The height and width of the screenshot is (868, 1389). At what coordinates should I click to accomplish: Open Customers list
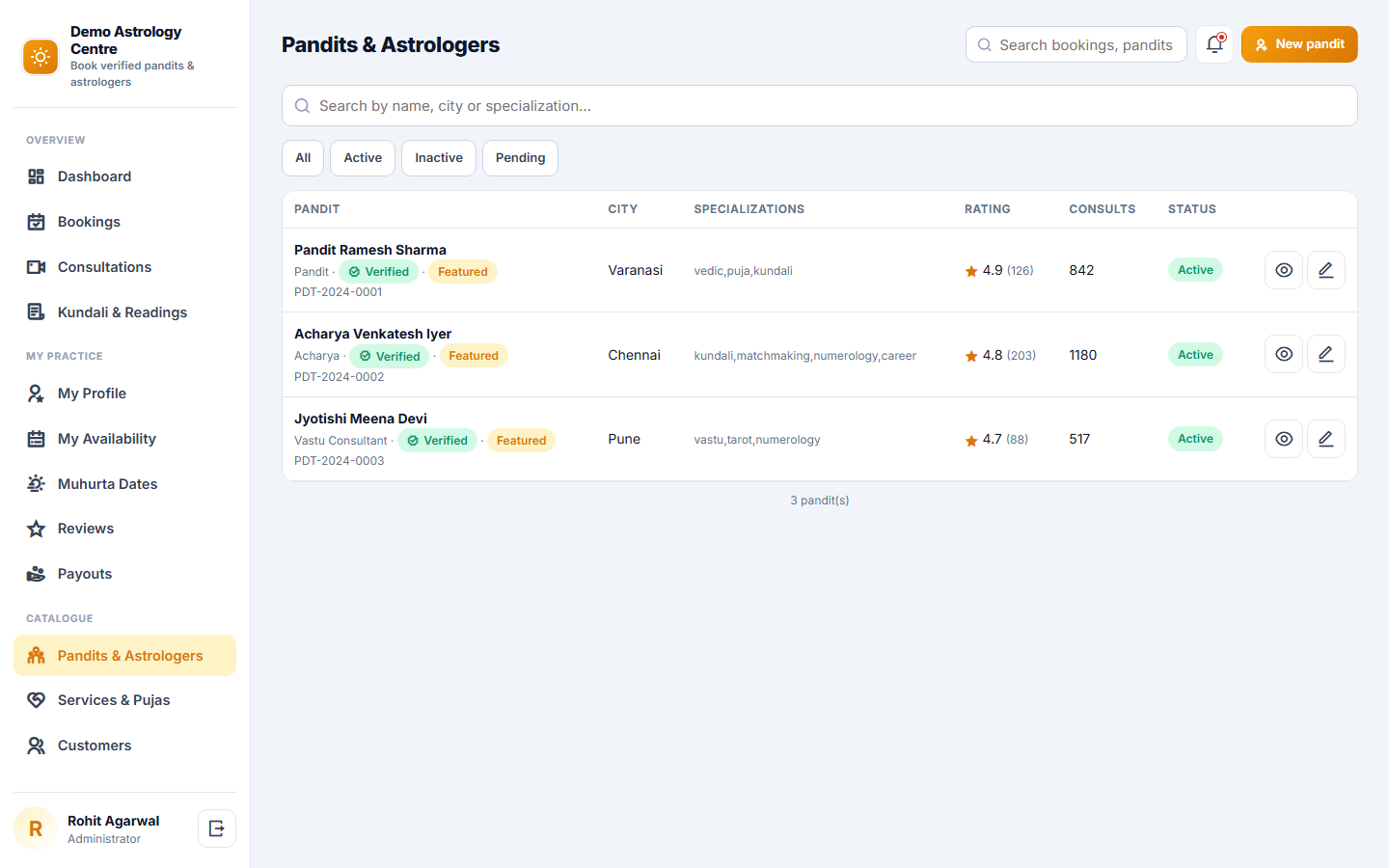pyautogui.click(x=125, y=746)
